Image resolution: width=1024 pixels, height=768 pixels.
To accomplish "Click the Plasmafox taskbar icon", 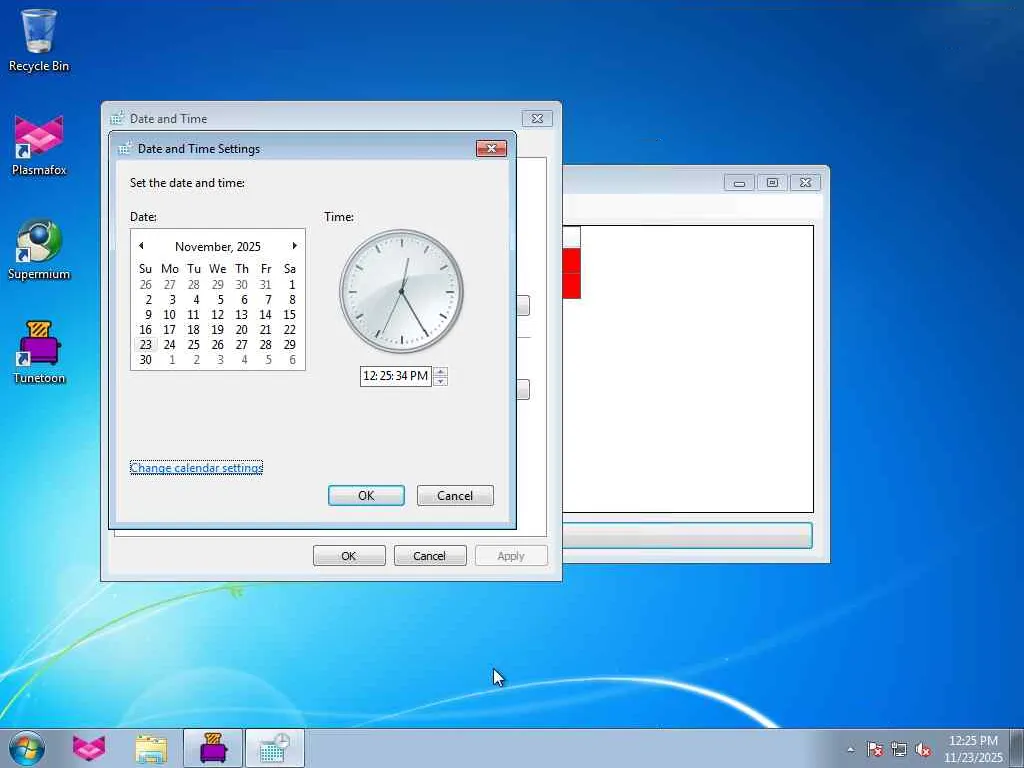I will pyautogui.click(x=89, y=748).
